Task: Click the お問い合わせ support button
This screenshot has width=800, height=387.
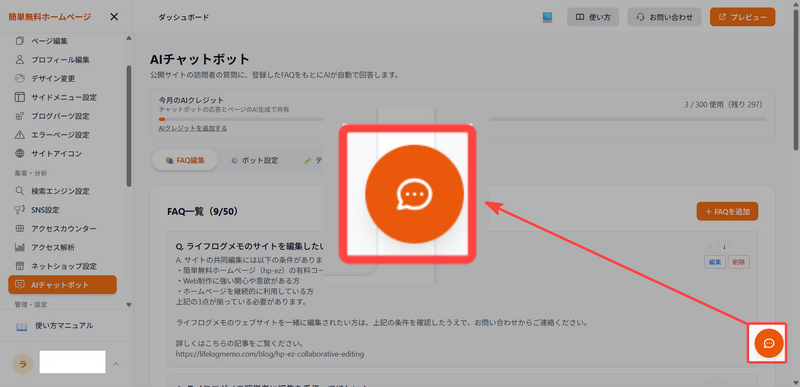Action: click(664, 17)
